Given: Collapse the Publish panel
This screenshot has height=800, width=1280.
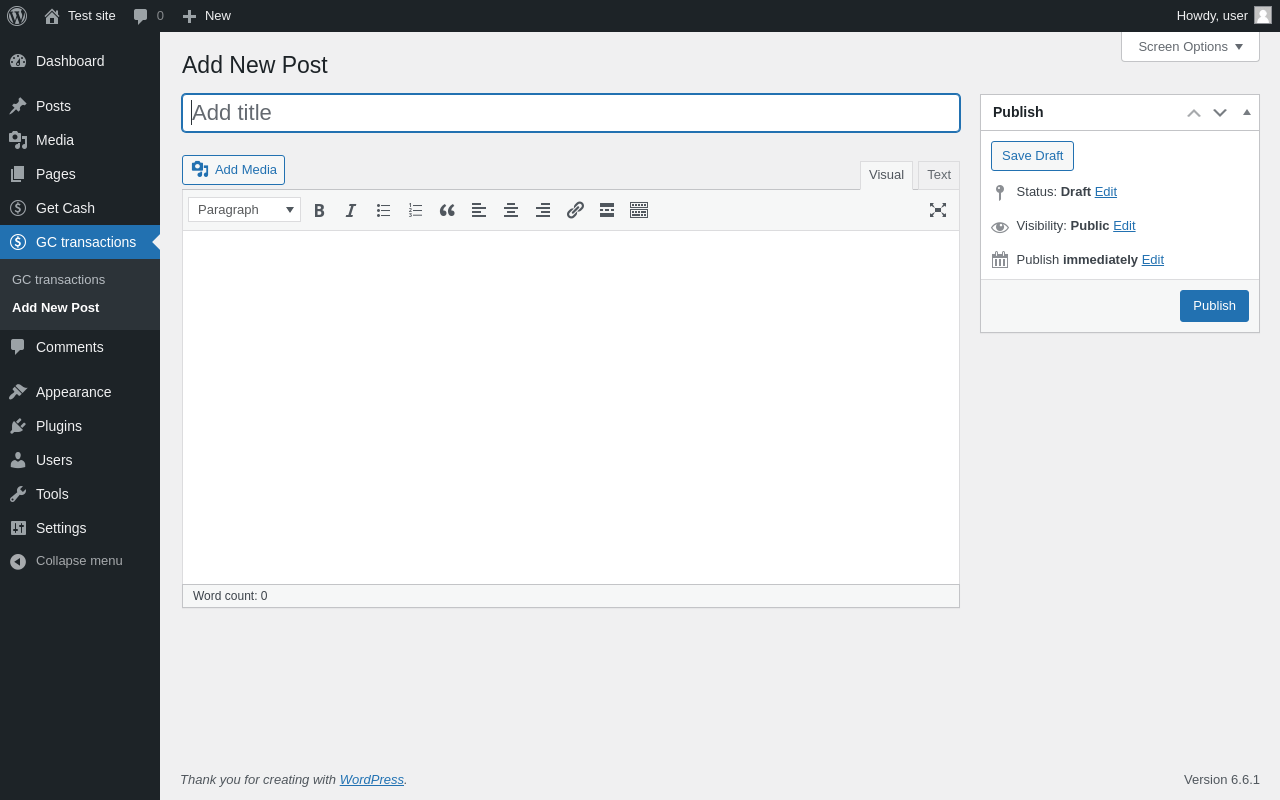Looking at the screenshot, I should point(1247,113).
